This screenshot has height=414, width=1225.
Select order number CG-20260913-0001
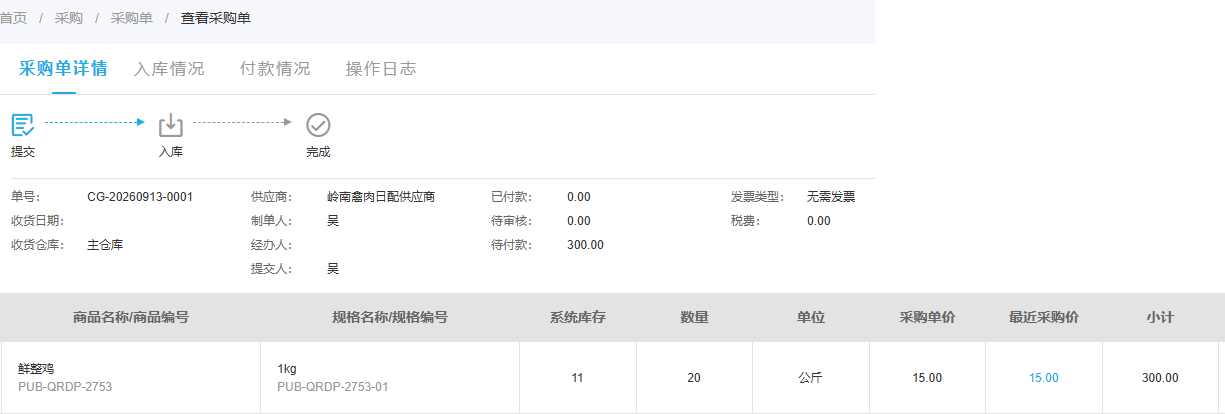coord(140,197)
